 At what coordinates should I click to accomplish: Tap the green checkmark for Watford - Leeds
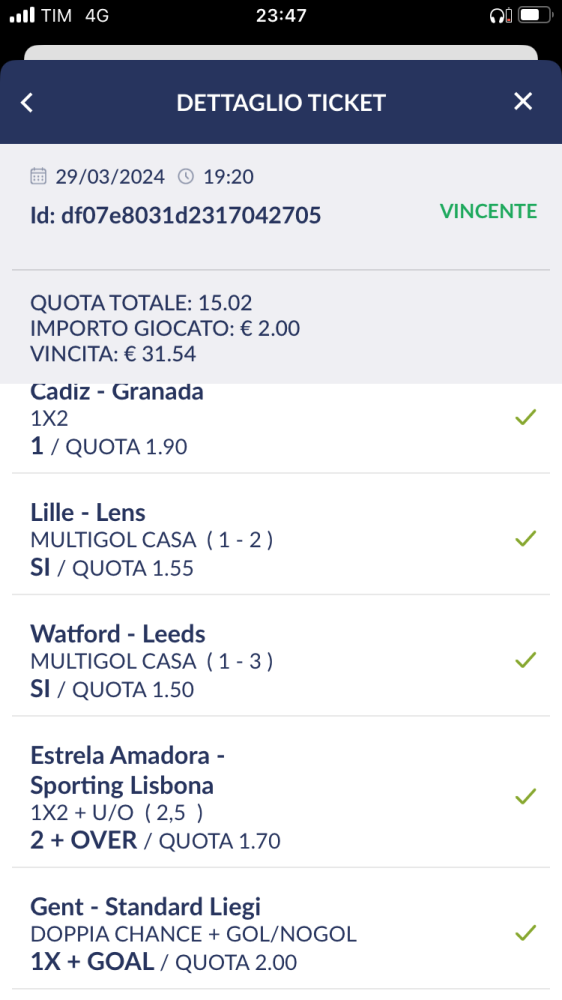tap(526, 660)
